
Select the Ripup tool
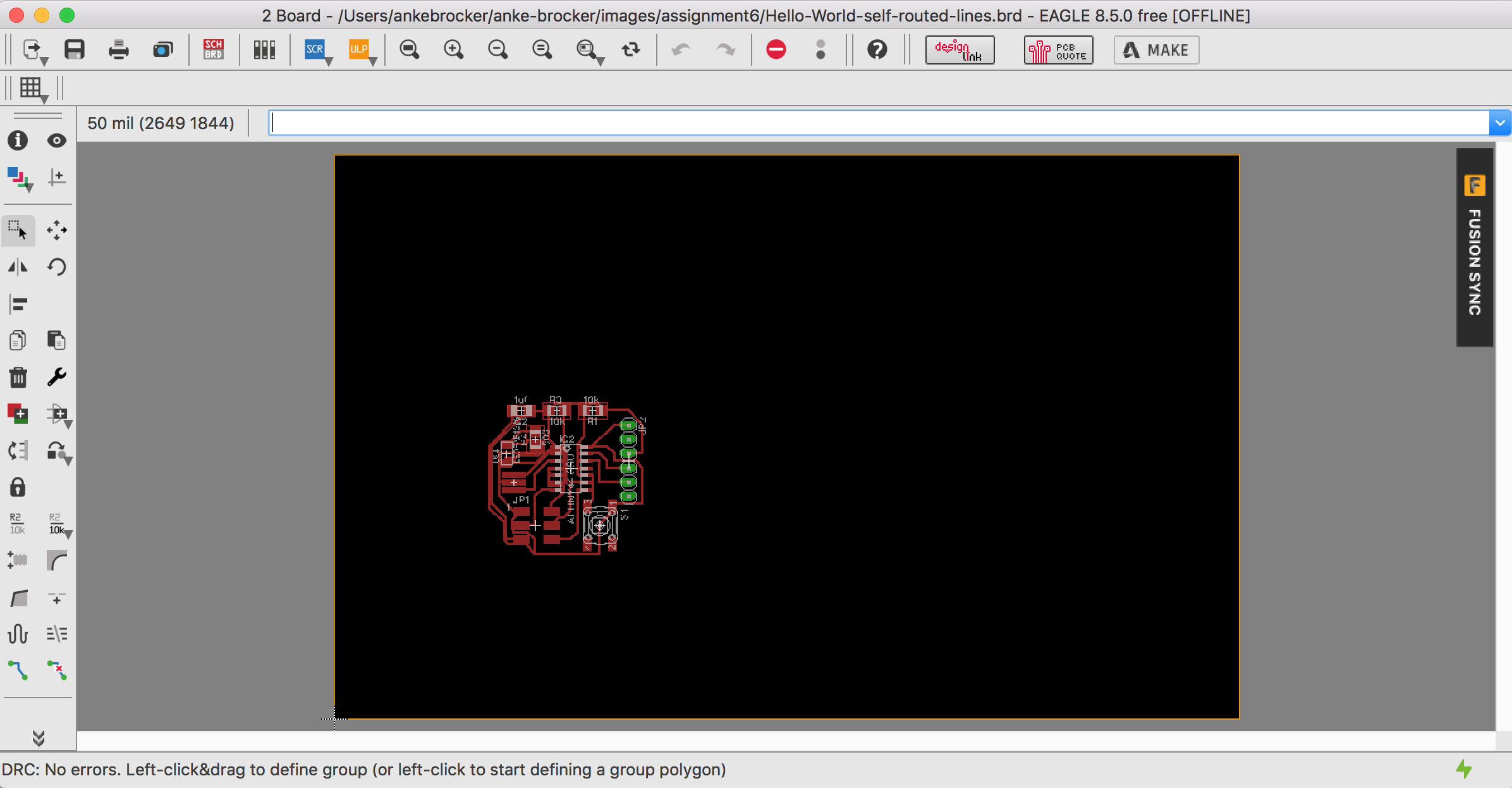(x=57, y=670)
